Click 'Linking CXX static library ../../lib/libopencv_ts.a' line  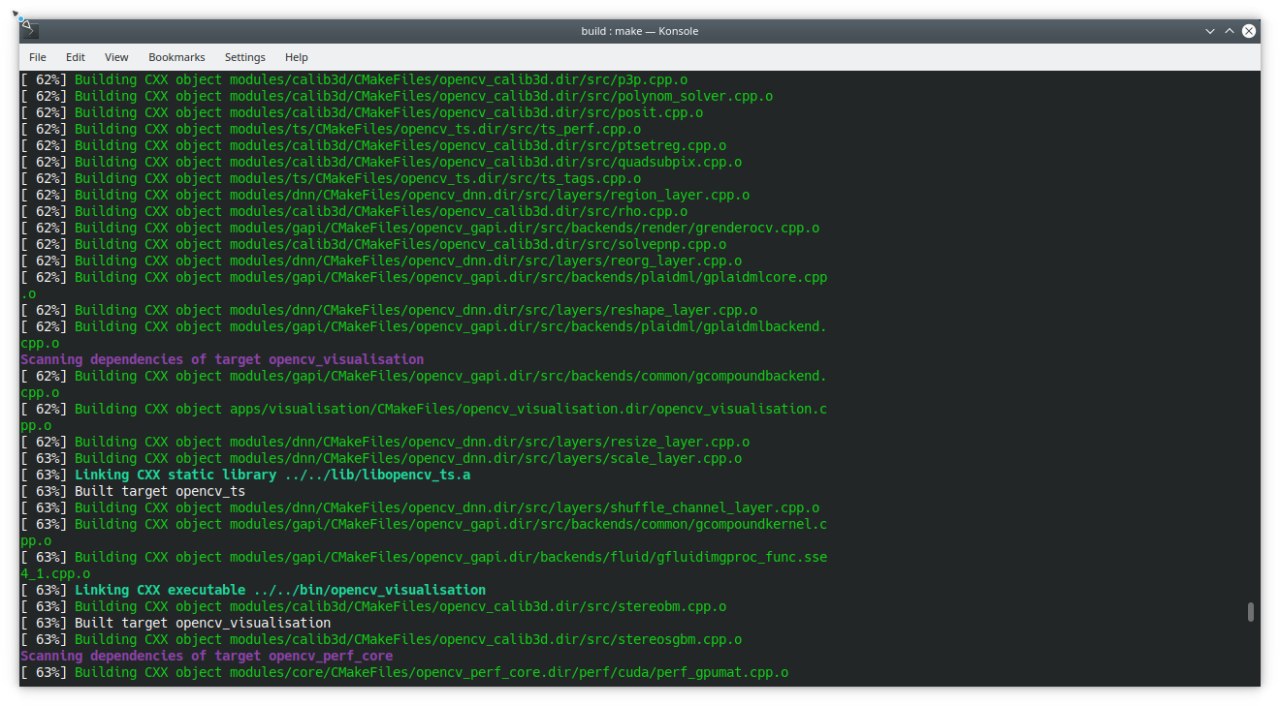pyautogui.click(x=245, y=475)
